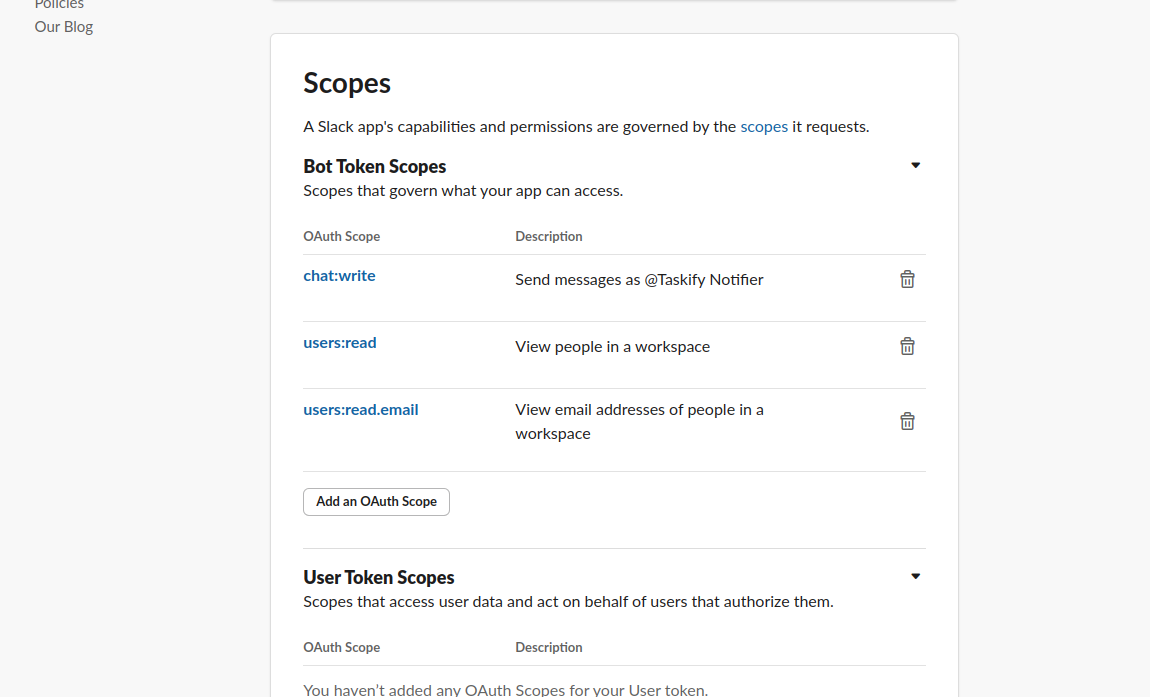This screenshot has width=1150, height=697.
Task: Select the 'View people in a workspace' description
Action: (612, 347)
